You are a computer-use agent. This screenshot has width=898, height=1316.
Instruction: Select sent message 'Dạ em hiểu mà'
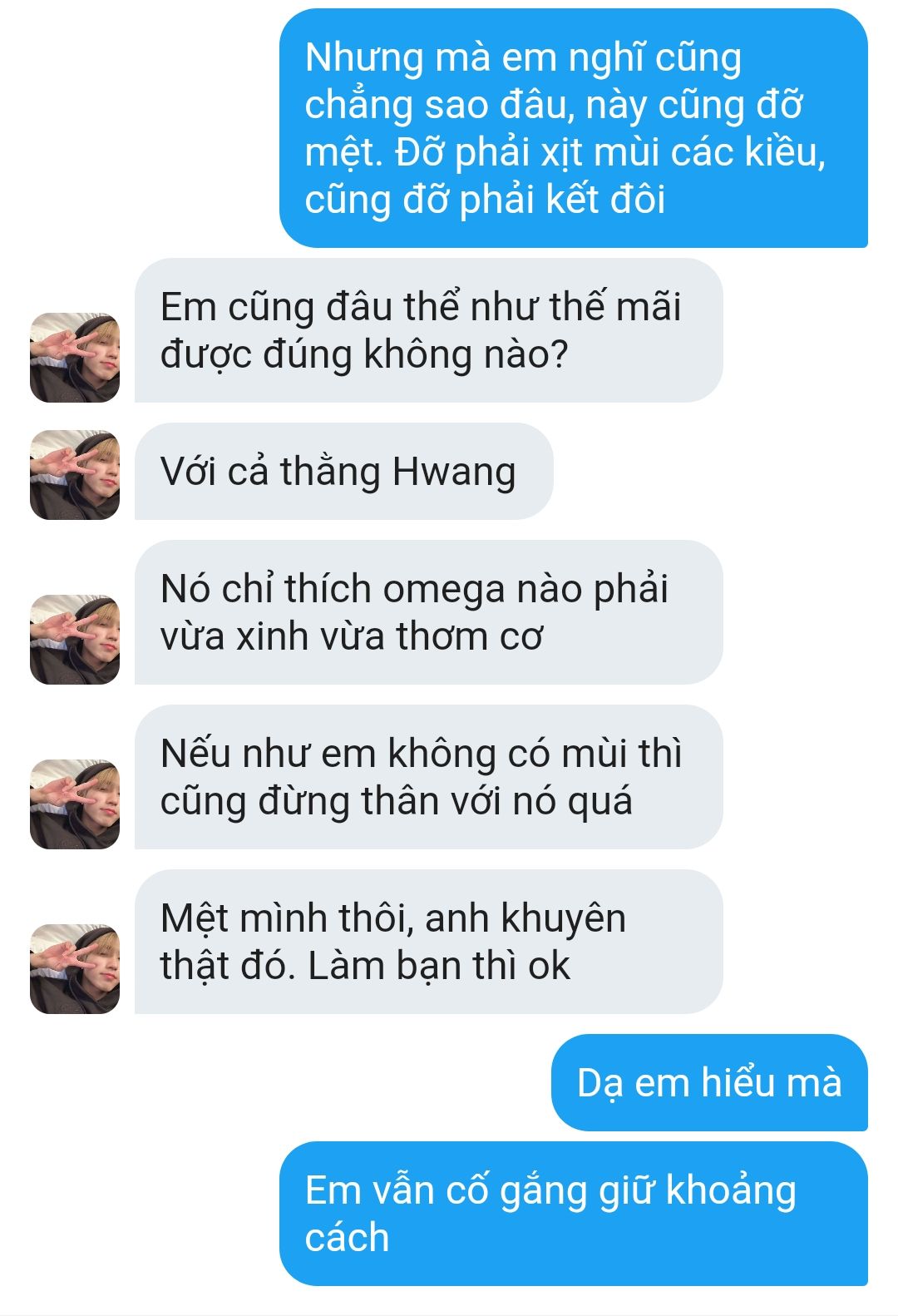coord(709,1082)
